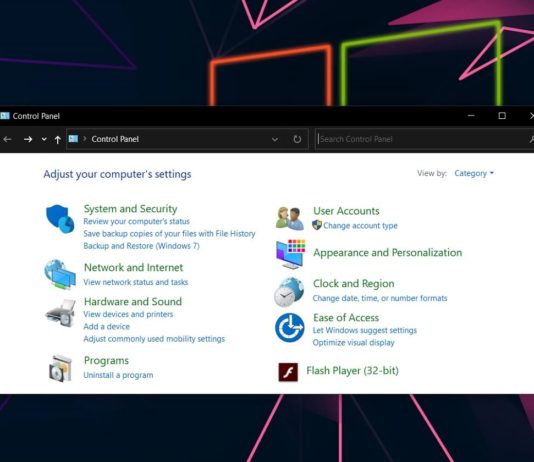Image resolution: width=534 pixels, height=462 pixels.
Task: Open the Hardware and Sound heading link
Action: coord(133,301)
